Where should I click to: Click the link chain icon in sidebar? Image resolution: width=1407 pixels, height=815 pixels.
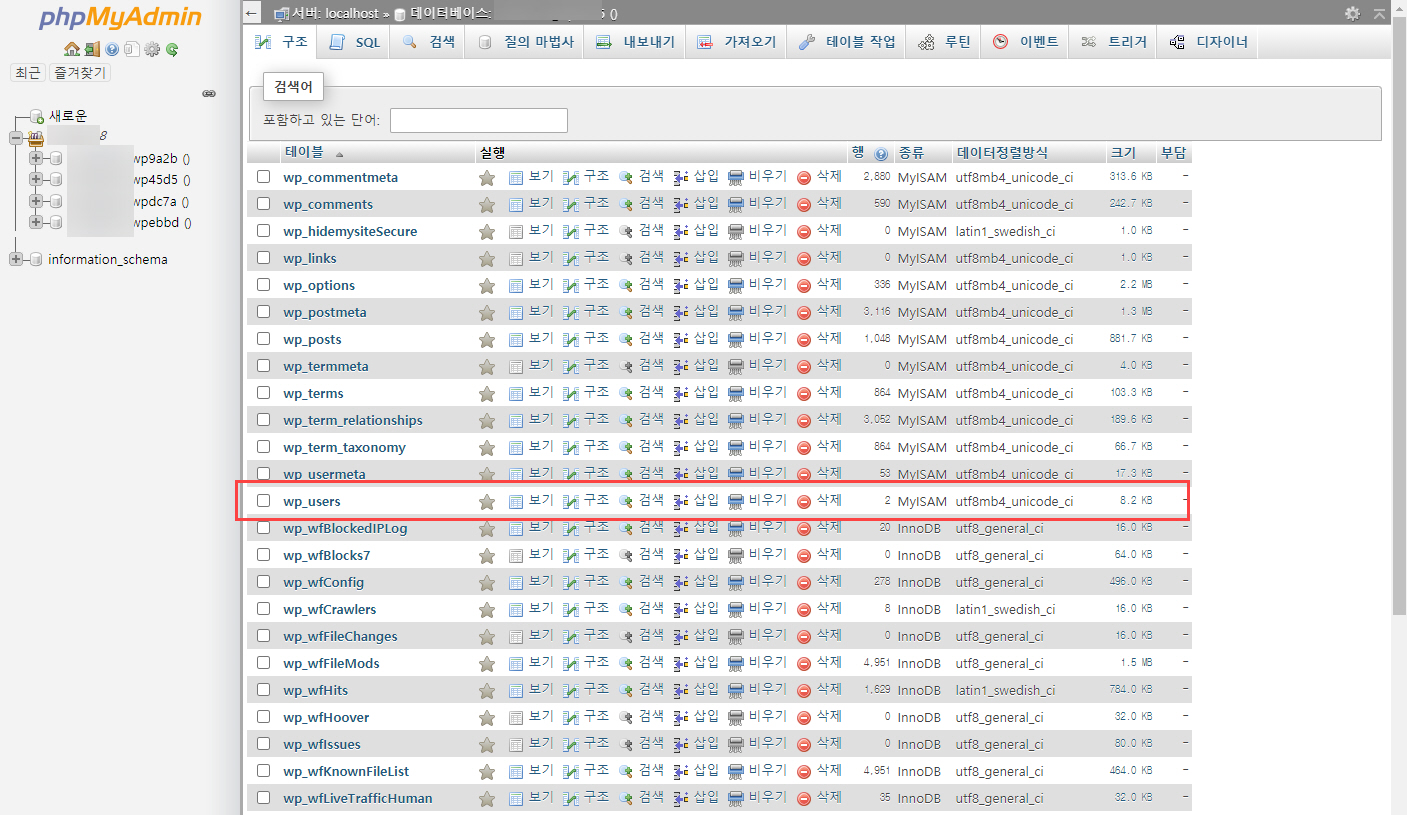click(x=209, y=93)
